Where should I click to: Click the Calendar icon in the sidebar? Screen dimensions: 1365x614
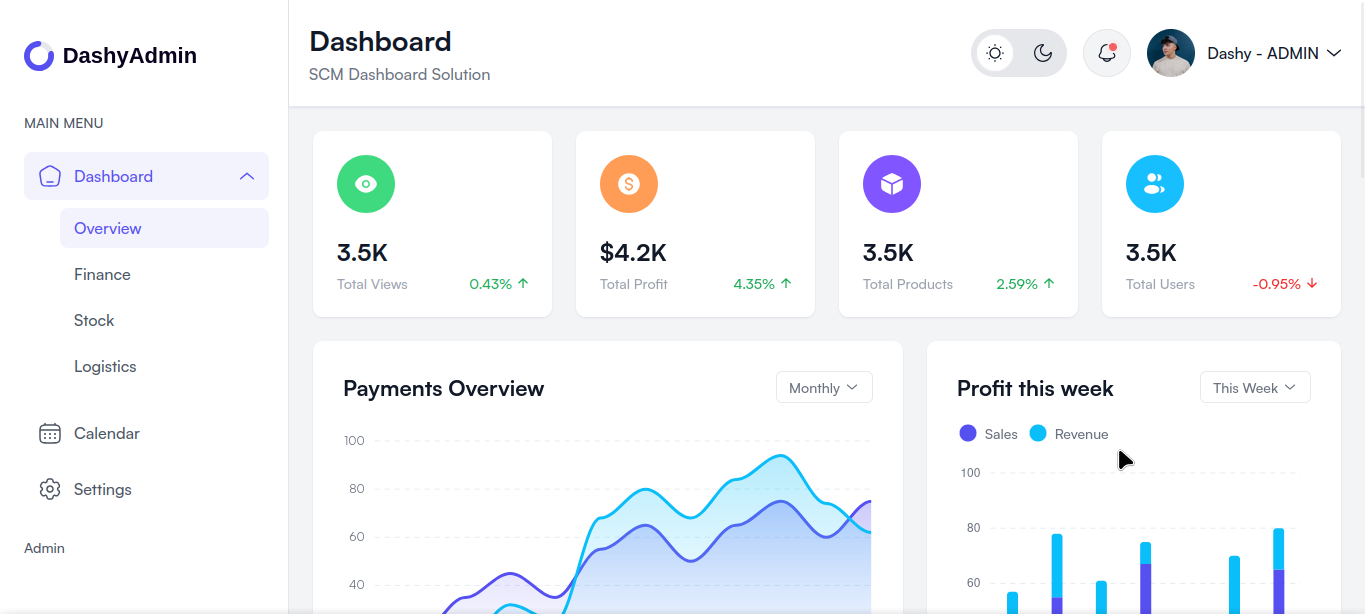coord(50,433)
